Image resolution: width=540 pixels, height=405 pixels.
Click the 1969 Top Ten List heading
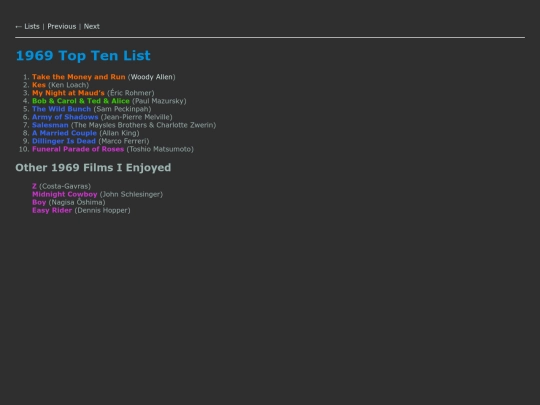83,55
